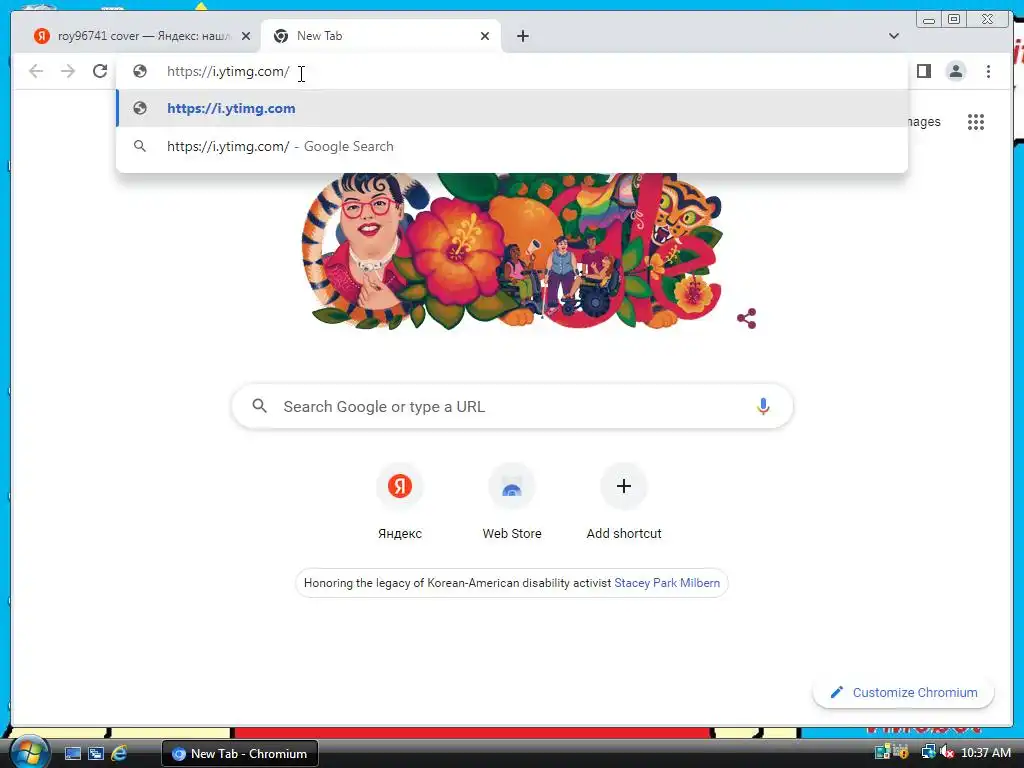Click the search icon beside Google Search suggestion
Viewport: 1024px width, 768px height.
pos(140,146)
